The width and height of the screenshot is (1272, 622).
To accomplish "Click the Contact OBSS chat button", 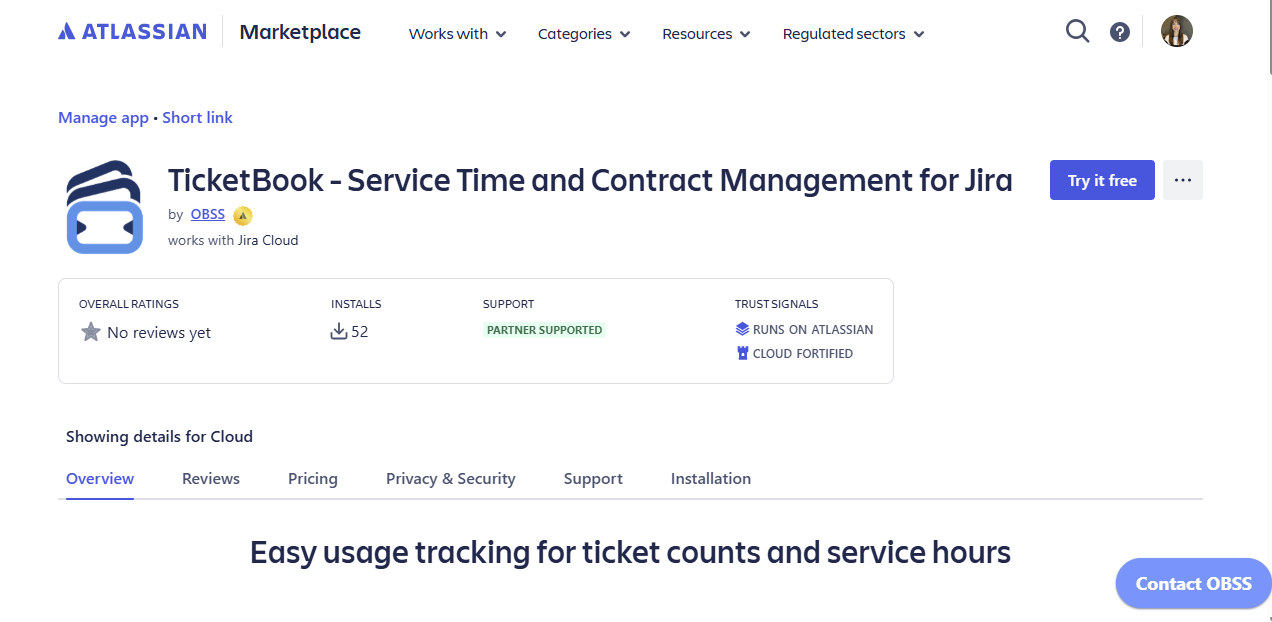I will pyautogui.click(x=1193, y=584).
